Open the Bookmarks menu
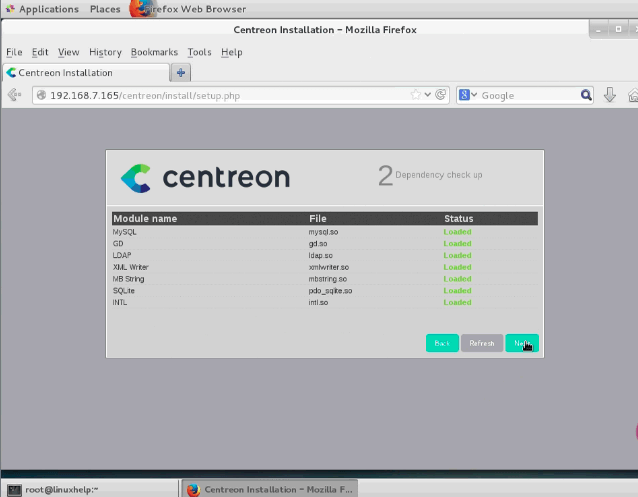 pos(154,52)
